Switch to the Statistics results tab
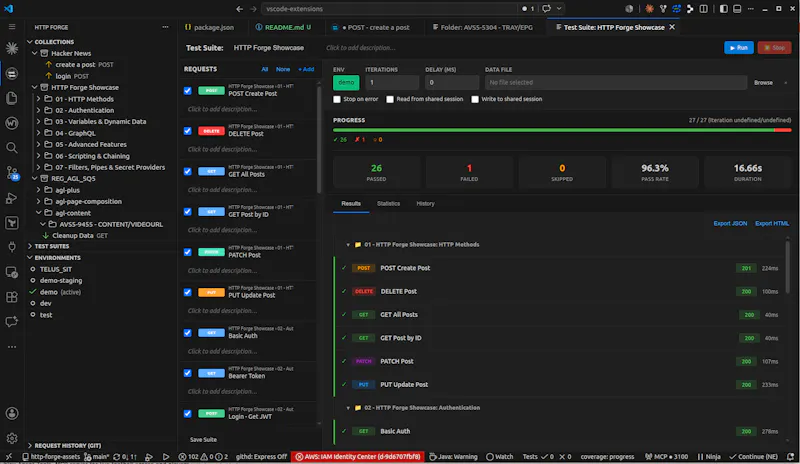 [x=388, y=204]
